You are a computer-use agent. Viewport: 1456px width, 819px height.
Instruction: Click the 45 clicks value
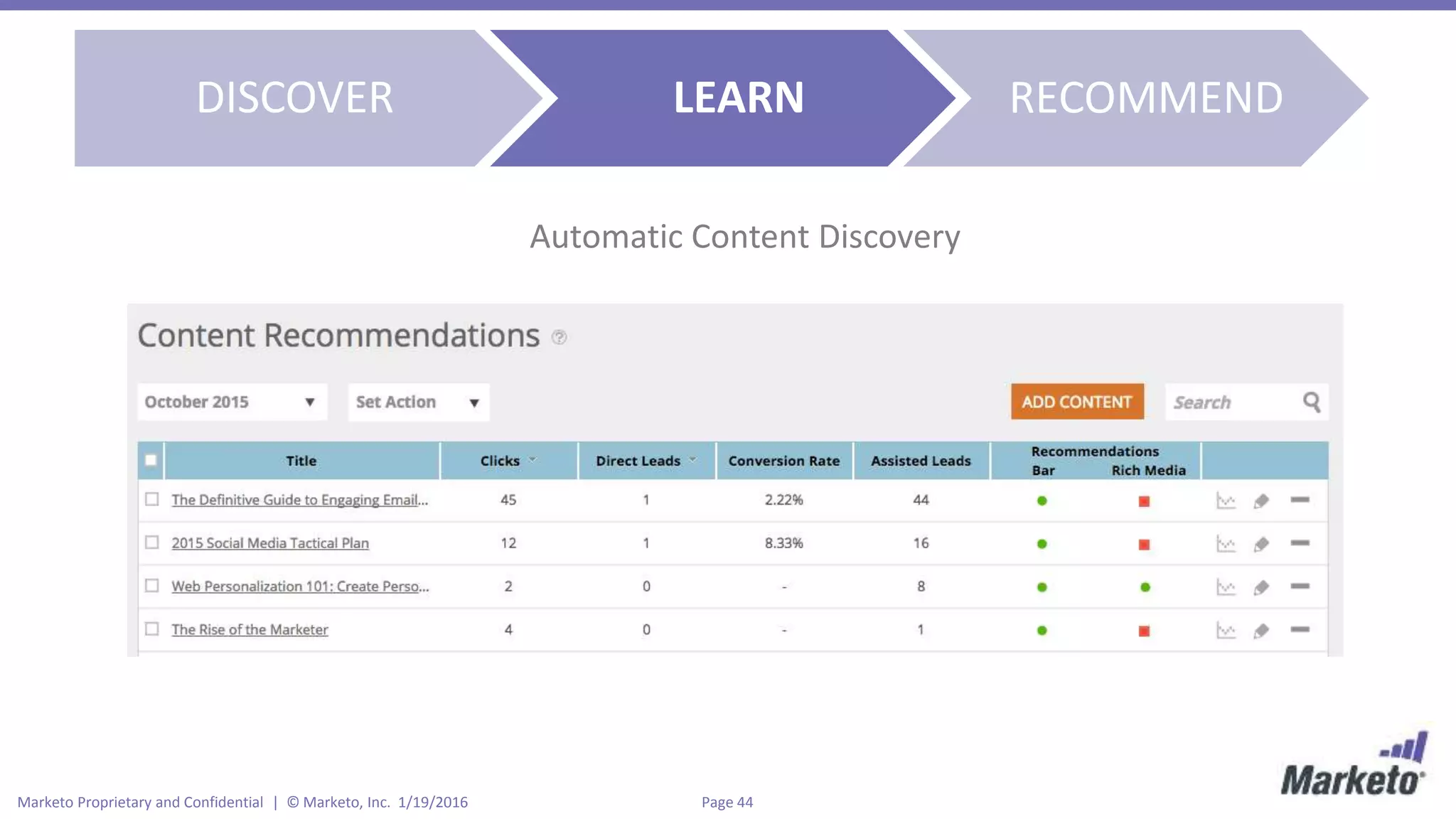[508, 500]
